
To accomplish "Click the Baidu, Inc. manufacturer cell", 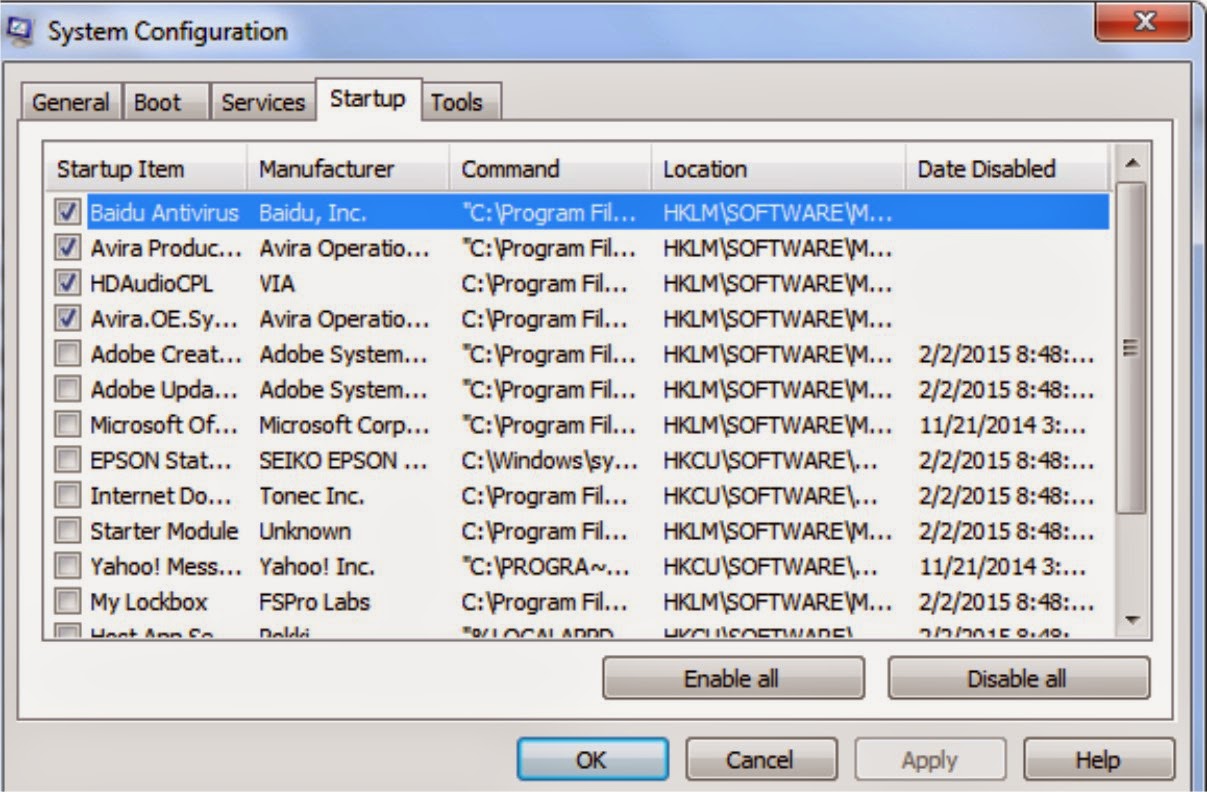I will coord(313,213).
